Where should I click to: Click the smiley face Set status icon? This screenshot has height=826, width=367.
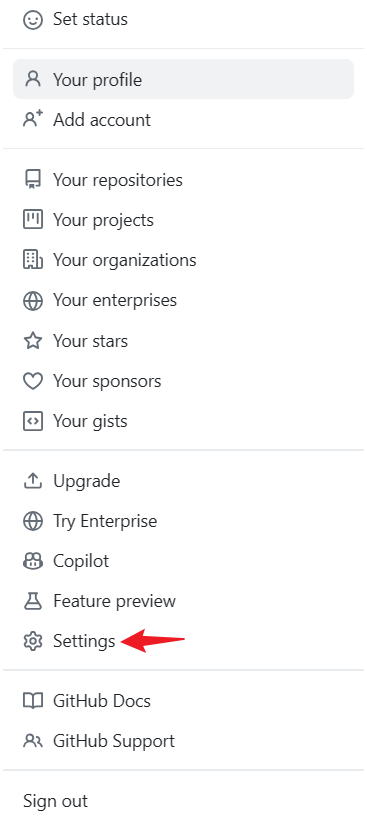tap(33, 20)
